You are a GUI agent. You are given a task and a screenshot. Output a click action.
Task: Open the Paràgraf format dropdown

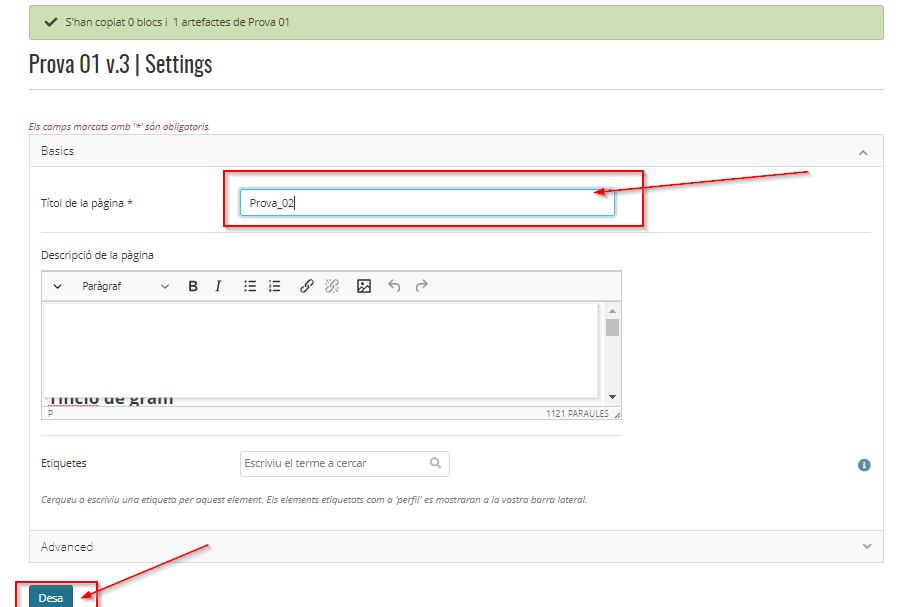coord(125,286)
